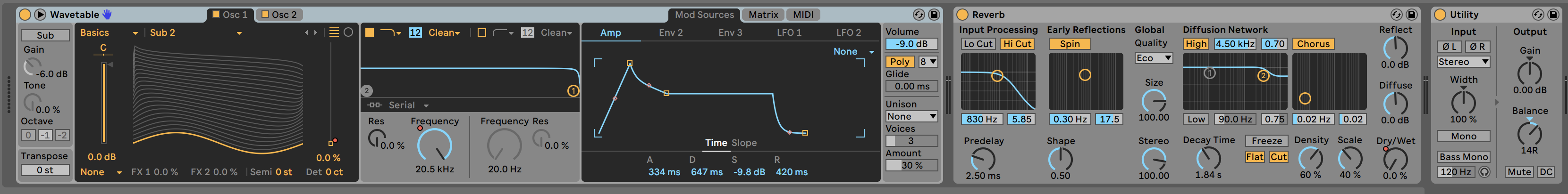The width and height of the screenshot is (1568, 194).
Task: Click the Bass Mono audition headphone icon
Action: pyautogui.click(x=1484, y=172)
